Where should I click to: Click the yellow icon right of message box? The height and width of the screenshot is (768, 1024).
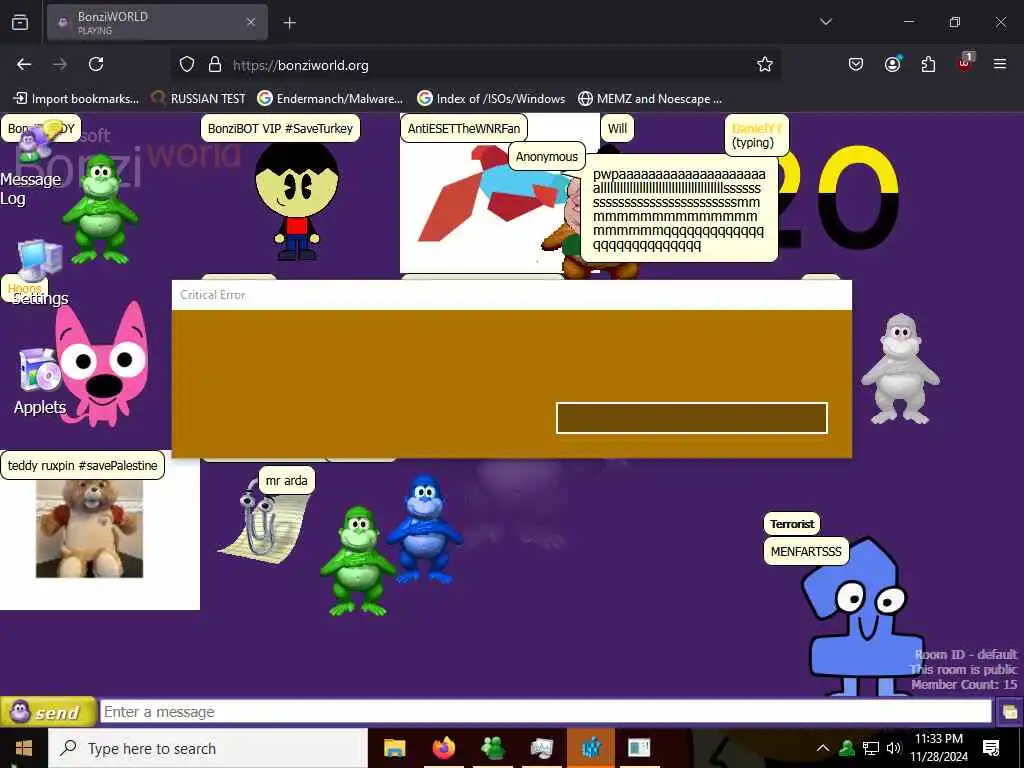point(1009,712)
